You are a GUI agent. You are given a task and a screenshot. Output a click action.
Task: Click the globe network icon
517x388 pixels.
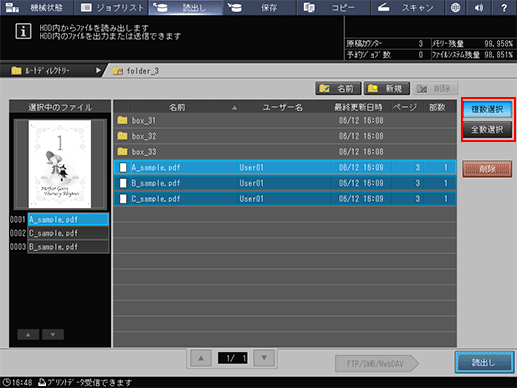[455, 7]
